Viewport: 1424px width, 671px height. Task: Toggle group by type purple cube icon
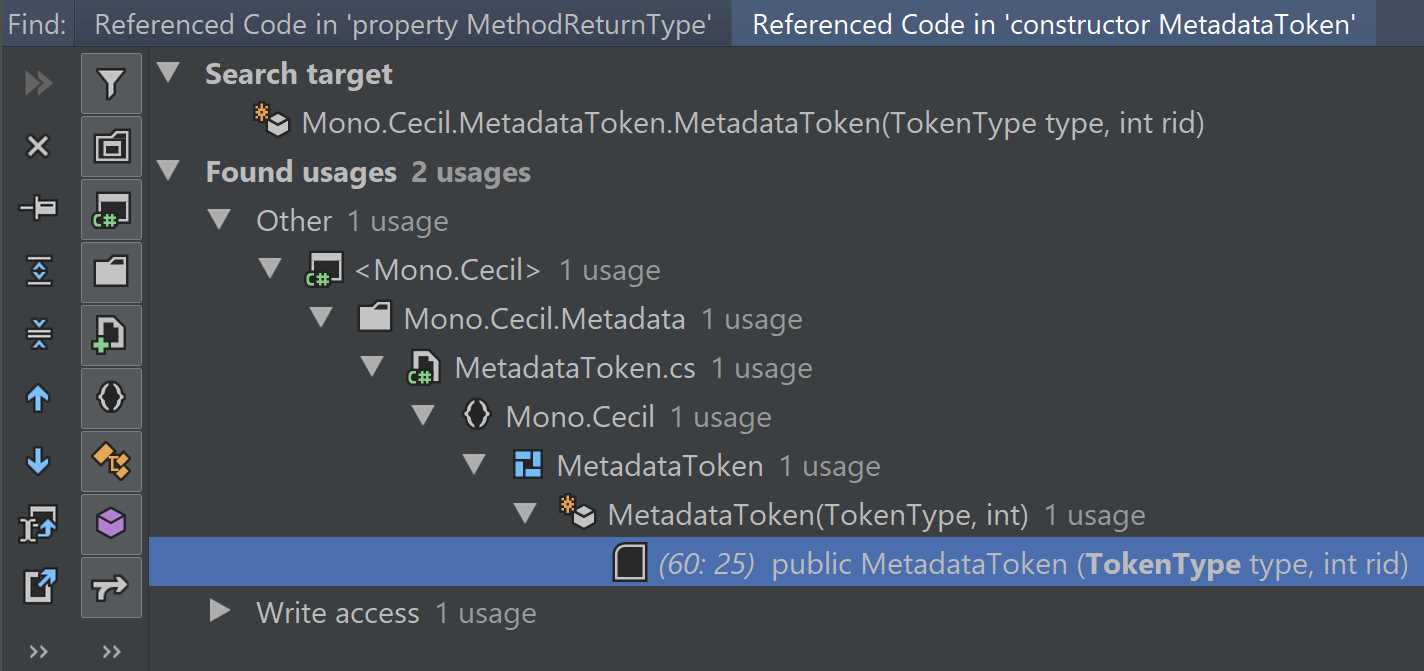[x=111, y=524]
